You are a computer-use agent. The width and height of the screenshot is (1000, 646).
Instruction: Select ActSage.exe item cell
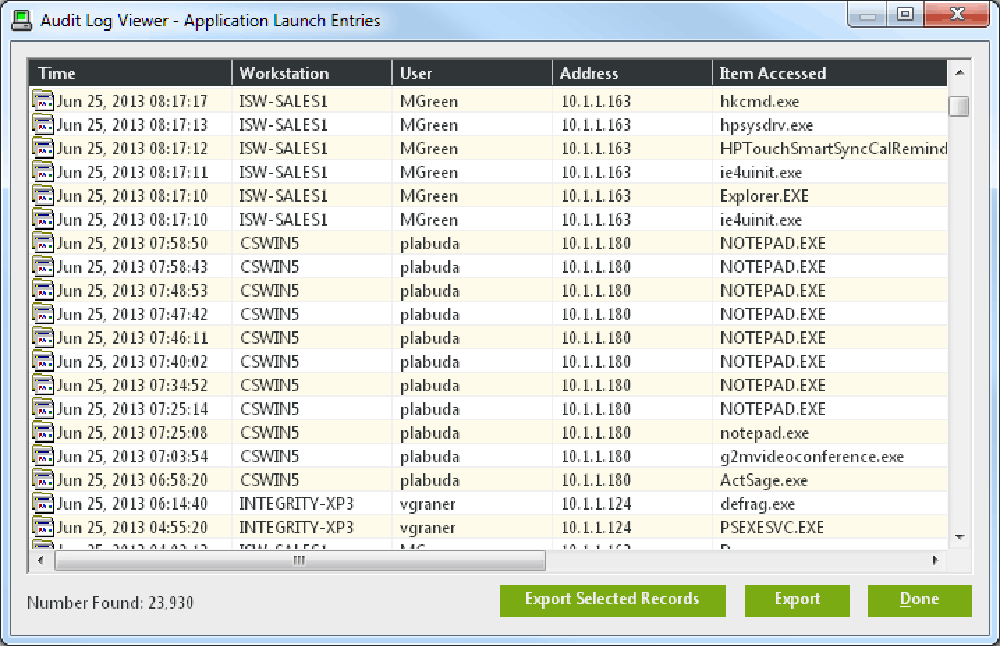[x=763, y=480]
